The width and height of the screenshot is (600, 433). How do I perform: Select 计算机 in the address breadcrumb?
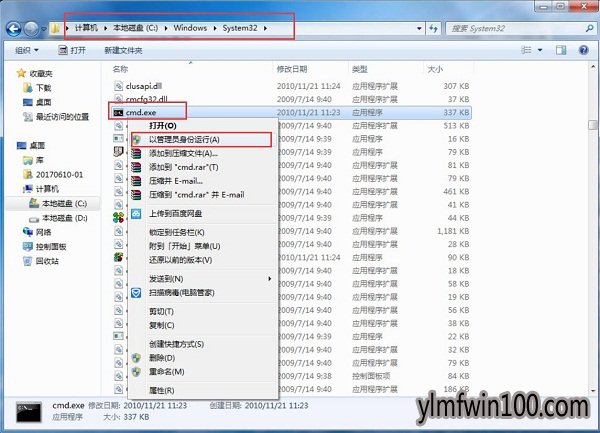pos(86,28)
